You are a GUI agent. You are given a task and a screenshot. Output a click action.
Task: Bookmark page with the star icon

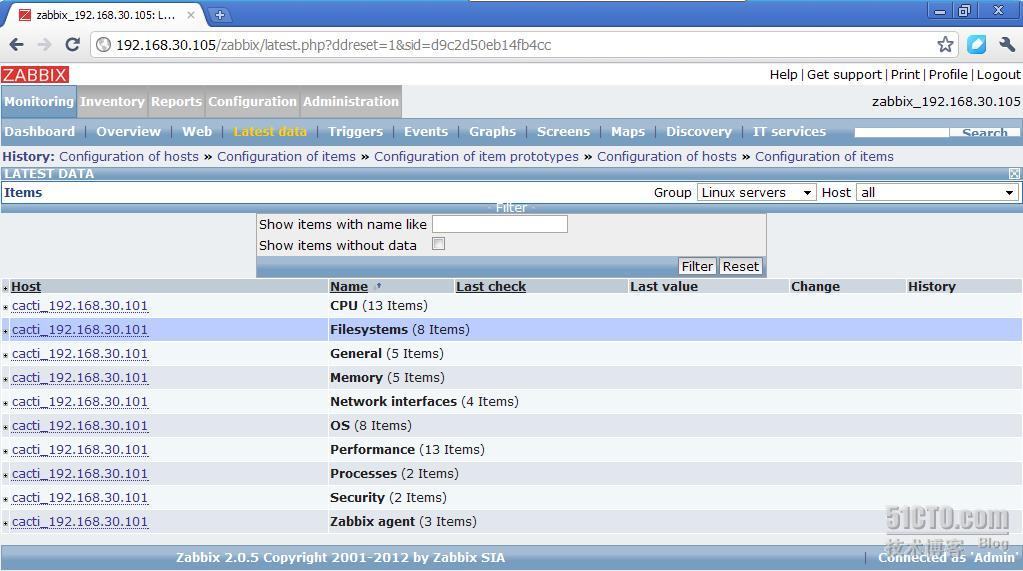pos(945,44)
